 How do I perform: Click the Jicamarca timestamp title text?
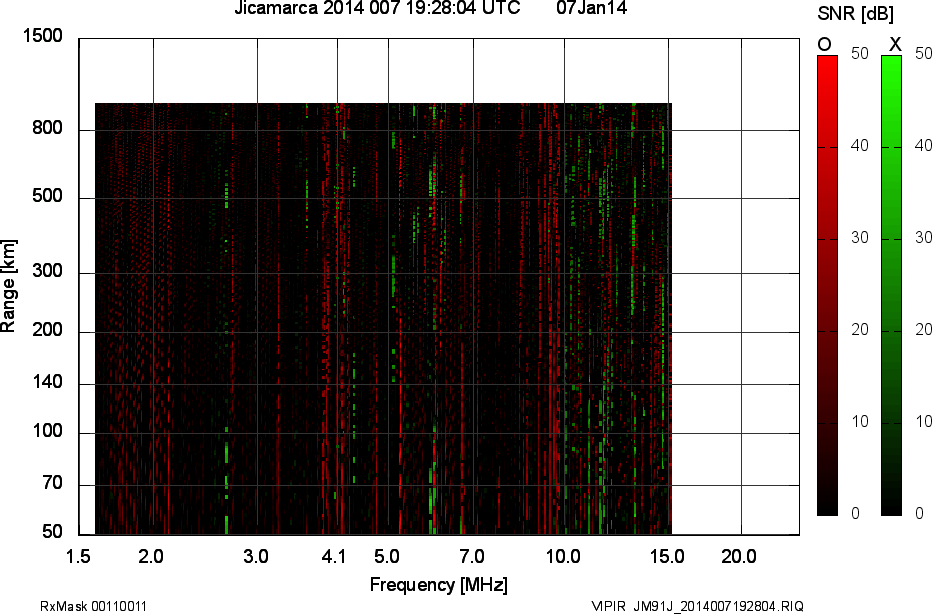coord(376,9)
